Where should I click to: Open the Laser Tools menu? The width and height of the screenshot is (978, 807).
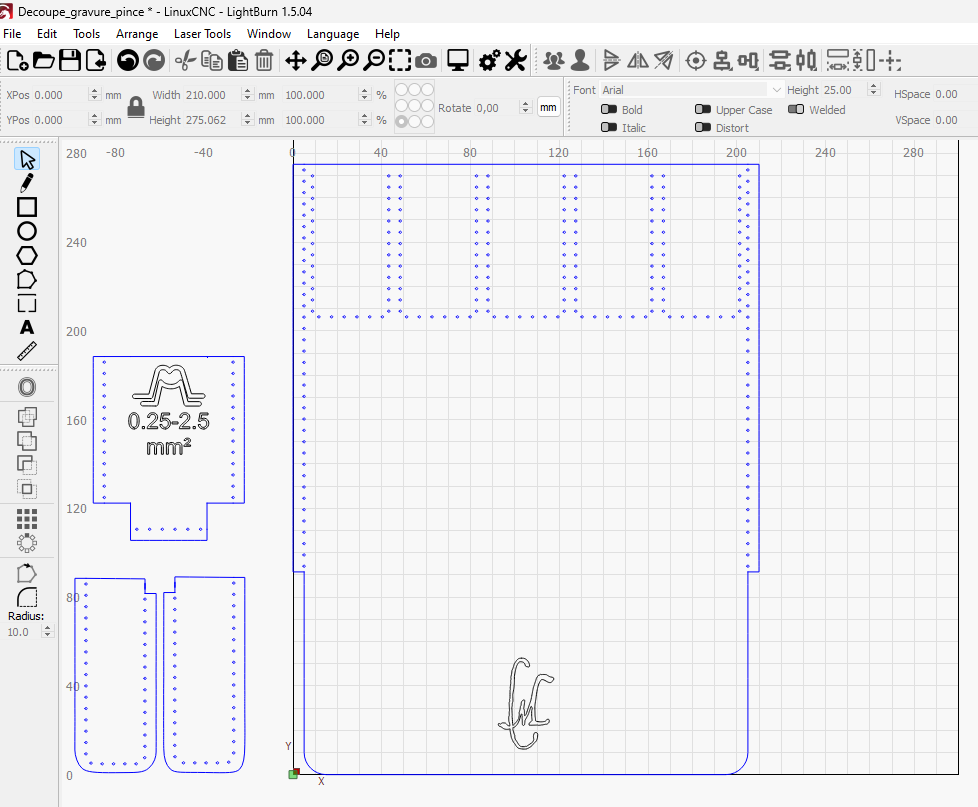point(202,34)
